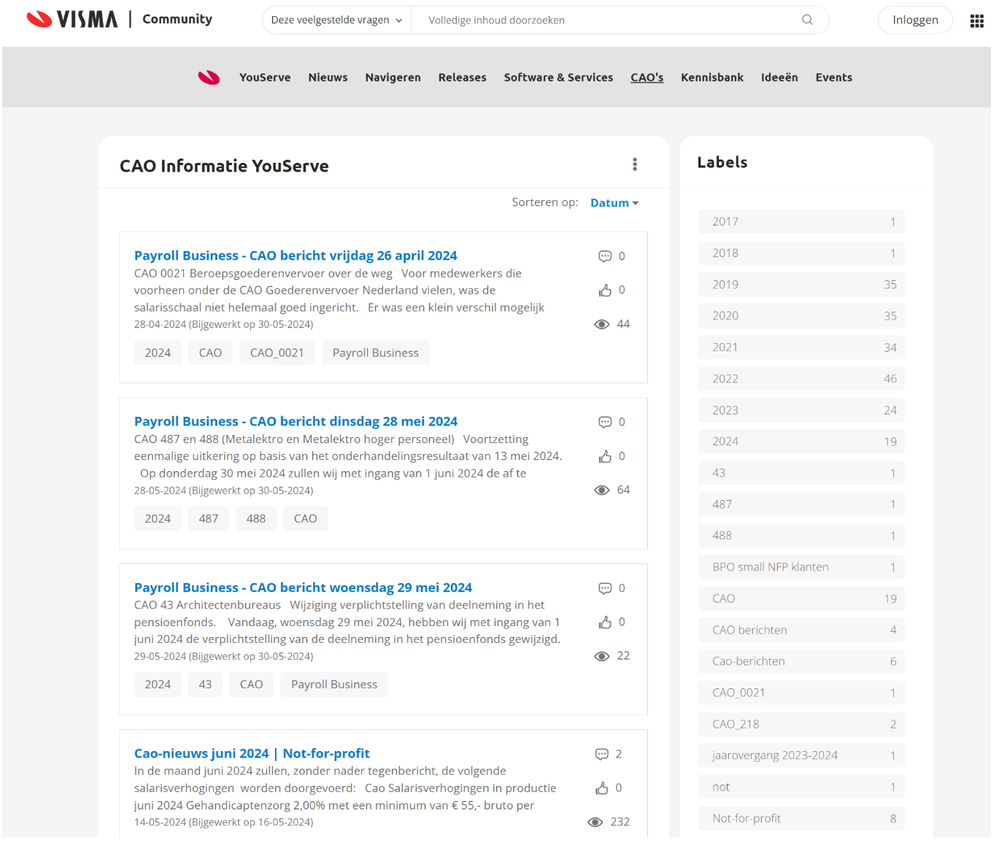
Task: Open post 'CAO bericht dinsdag 28 mei 2024'
Action: click(x=296, y=421)
